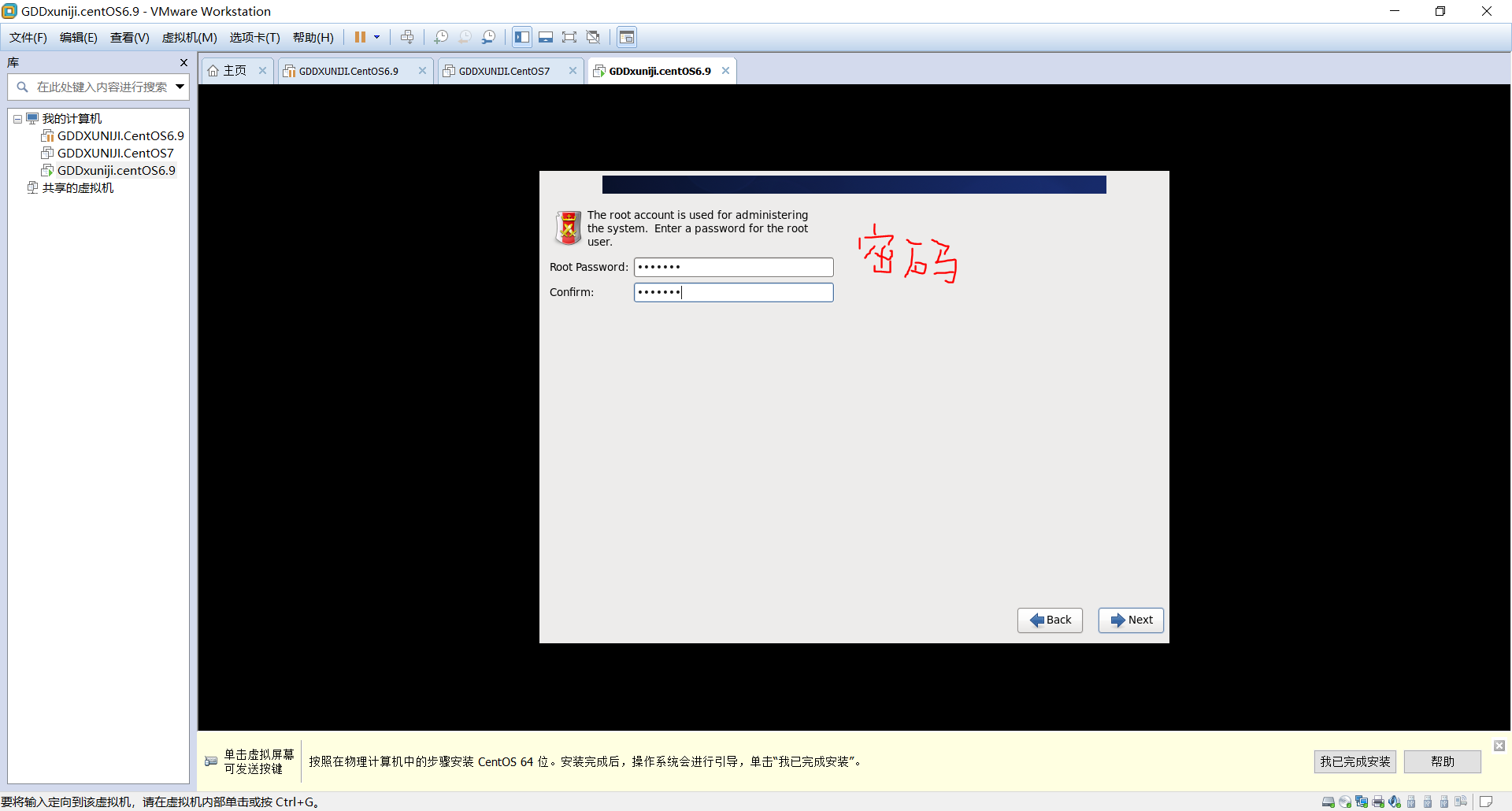The height and width of the screenshot is (811, 1512).
Task: Click the printer status icon
Action: tap(1378, 802)
